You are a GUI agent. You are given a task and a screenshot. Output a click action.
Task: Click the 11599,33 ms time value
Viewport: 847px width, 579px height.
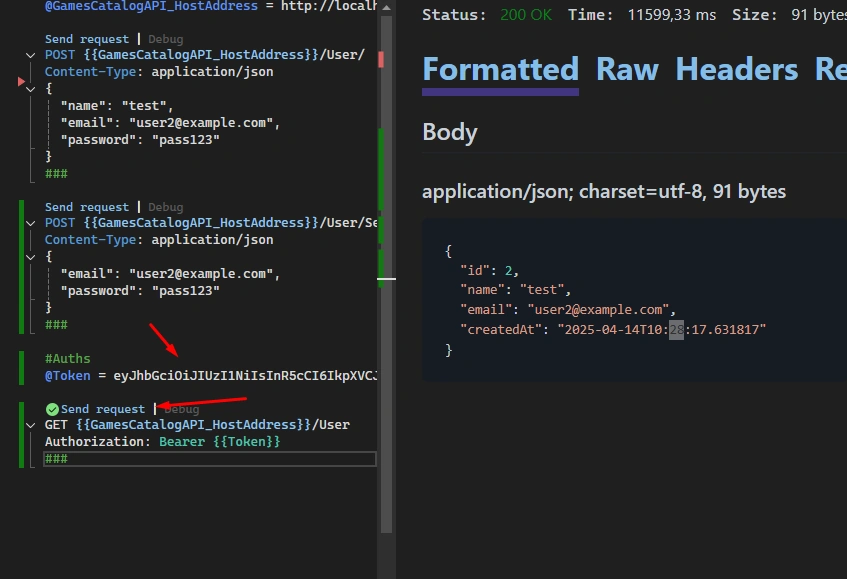coord(671,15)
